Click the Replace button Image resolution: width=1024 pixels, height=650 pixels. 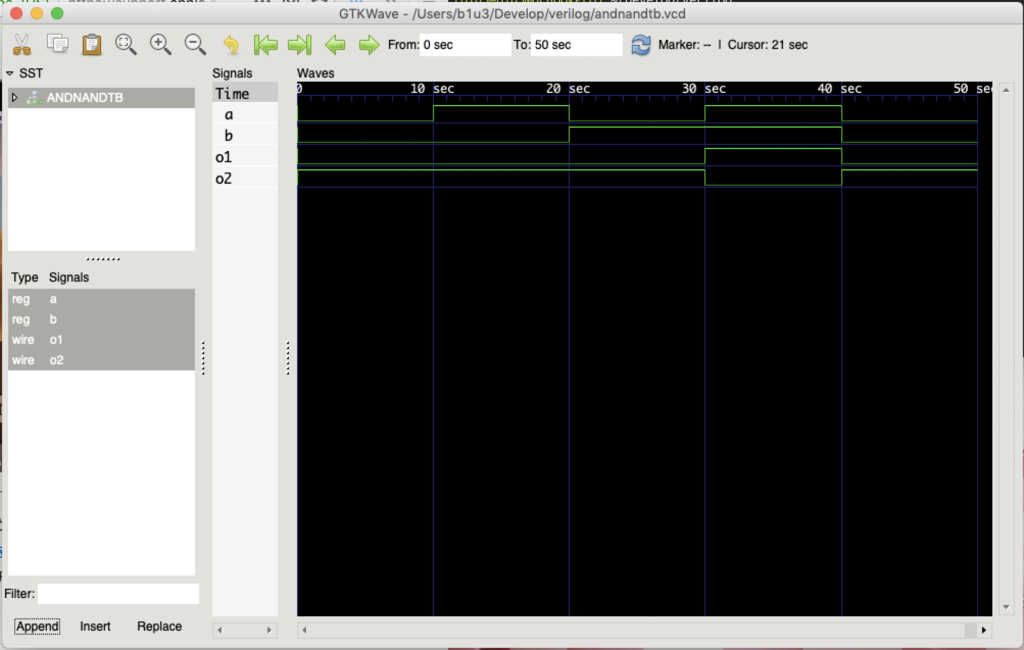click(x=159, y=626)
